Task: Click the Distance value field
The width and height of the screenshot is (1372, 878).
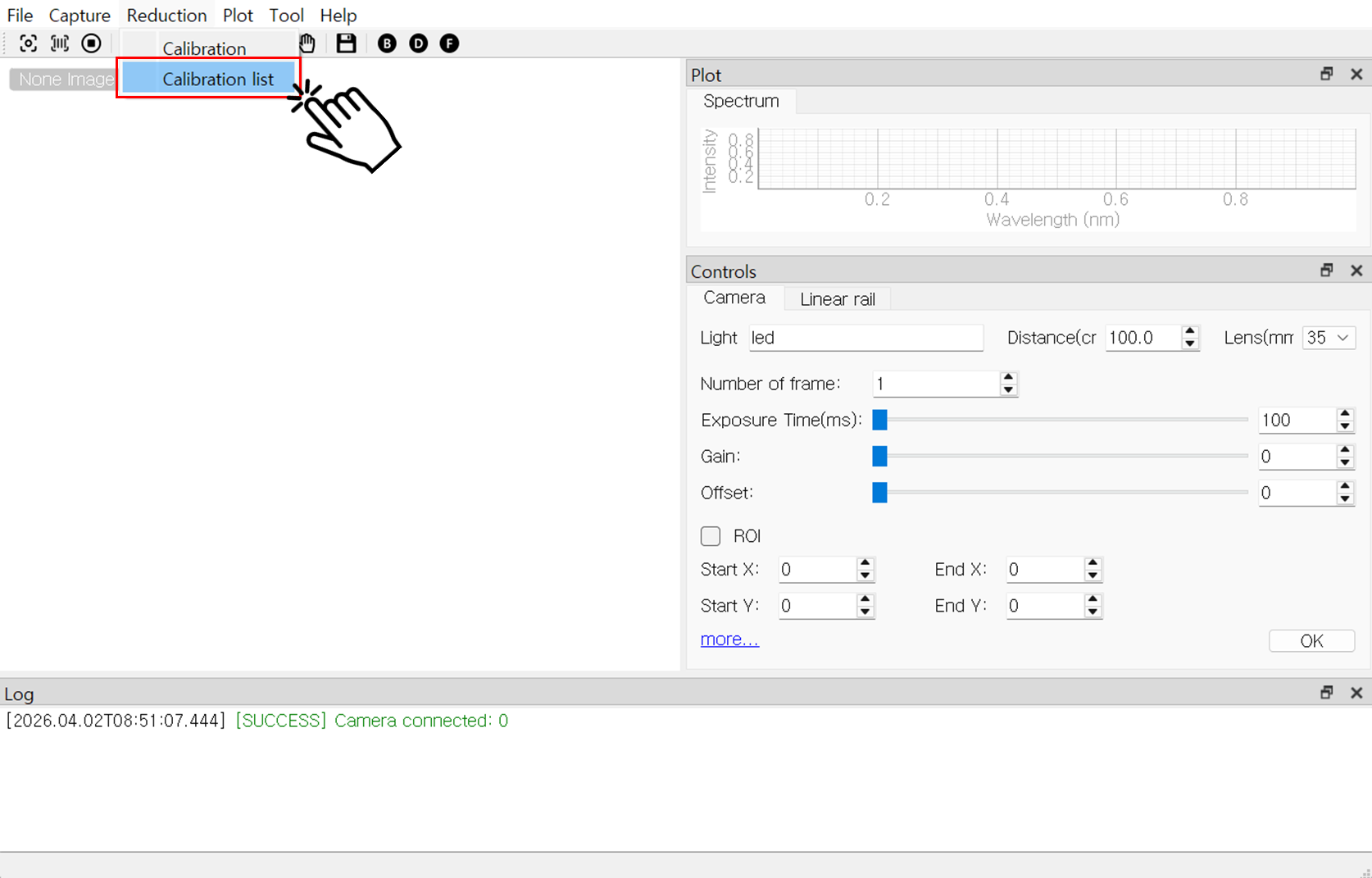Action: click(x=1143, y=338)
